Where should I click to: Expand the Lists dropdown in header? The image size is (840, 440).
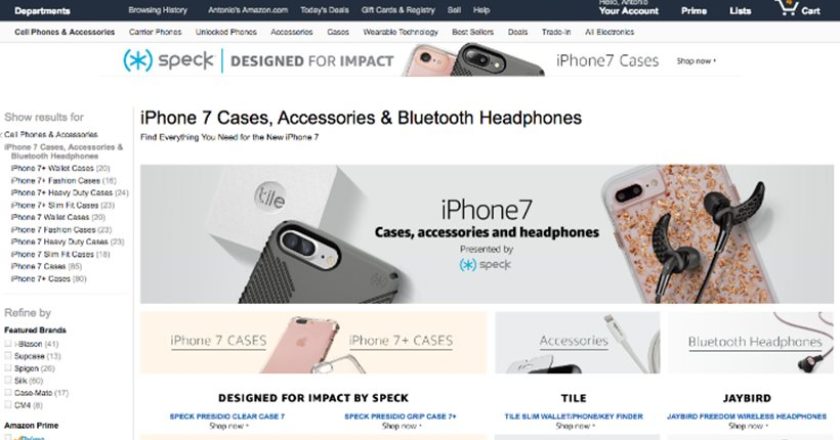click(740, 11)
